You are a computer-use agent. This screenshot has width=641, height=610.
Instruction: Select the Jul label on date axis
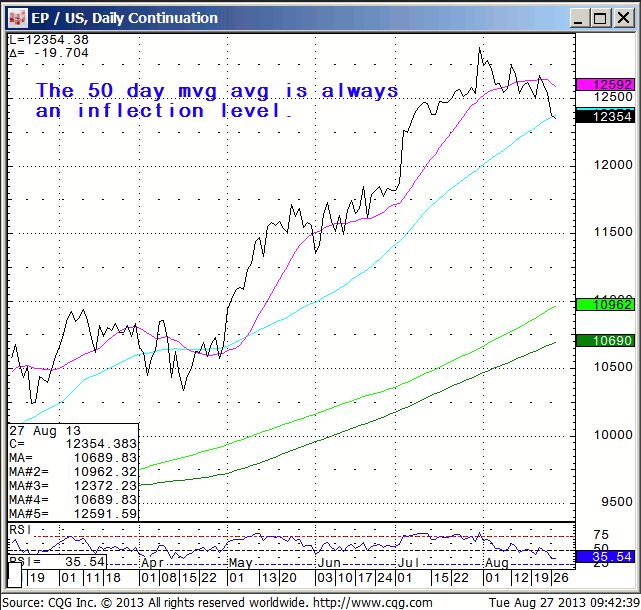(x=406, y=564)
